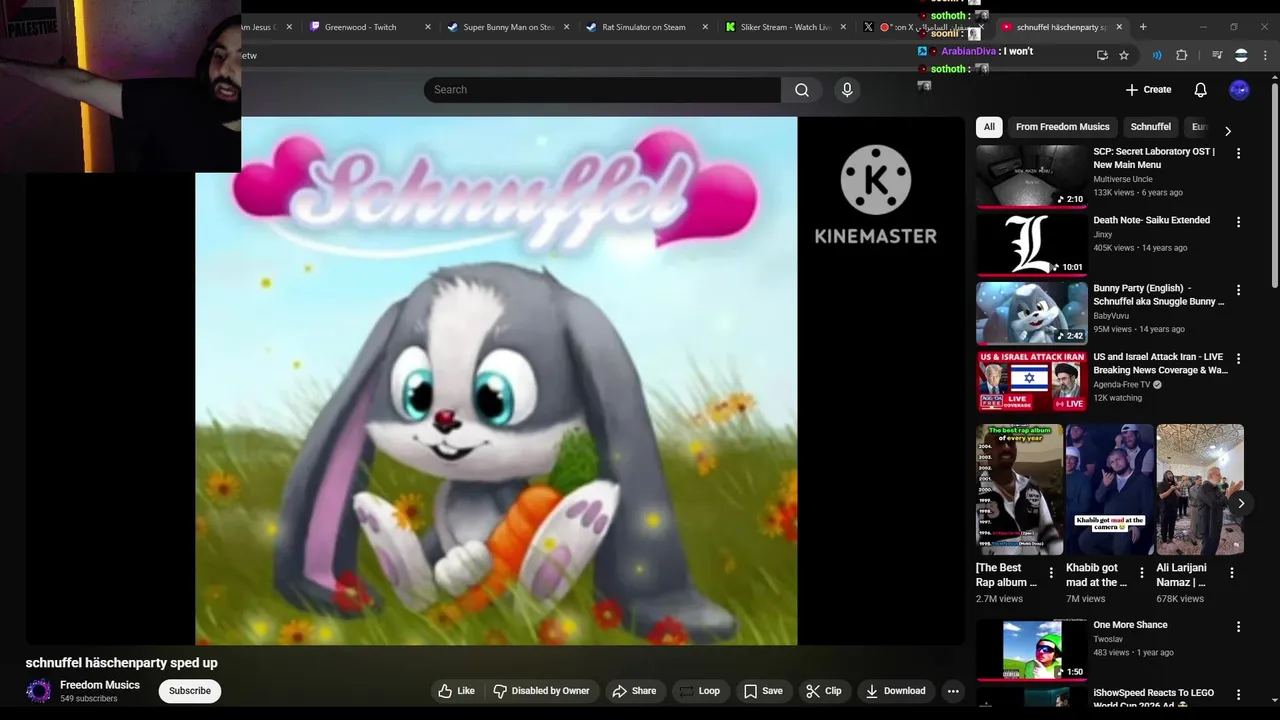Screen dimensions: 1280x720
Task: Click the install app icon in address bar
Action: click(1102, 55)
